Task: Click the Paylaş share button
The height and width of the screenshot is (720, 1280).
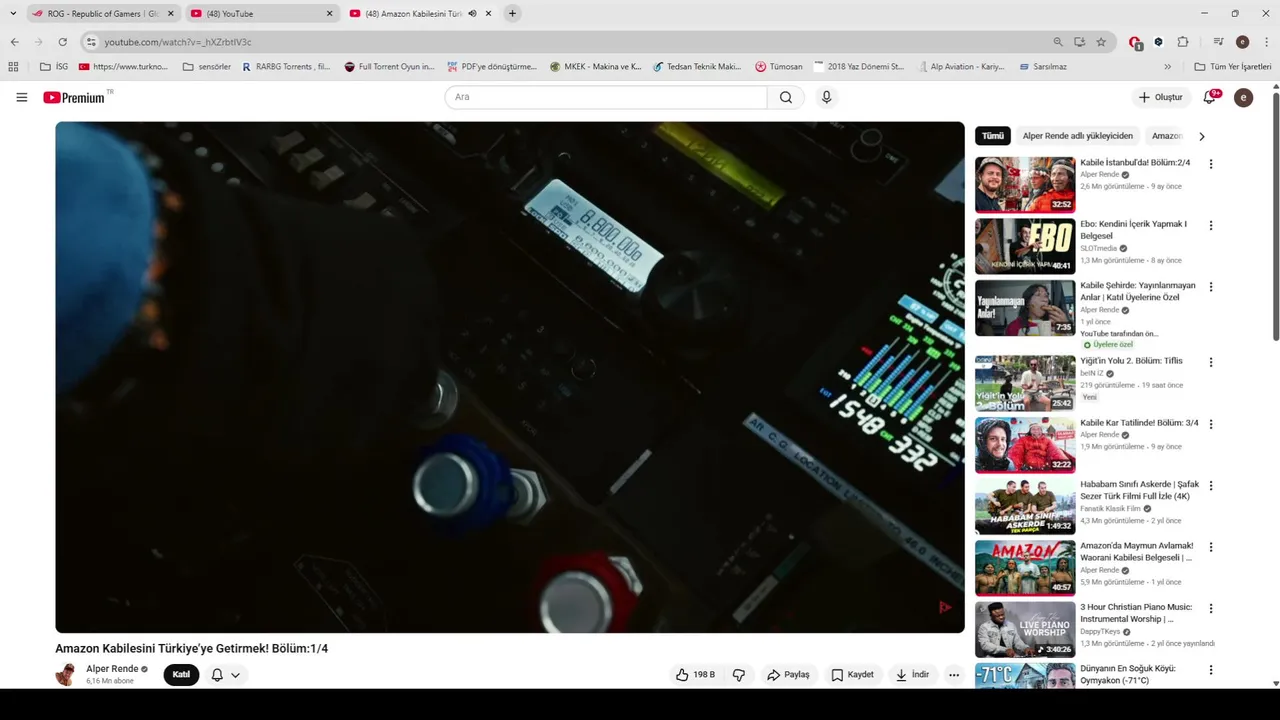Action: [x=788, y=675]
